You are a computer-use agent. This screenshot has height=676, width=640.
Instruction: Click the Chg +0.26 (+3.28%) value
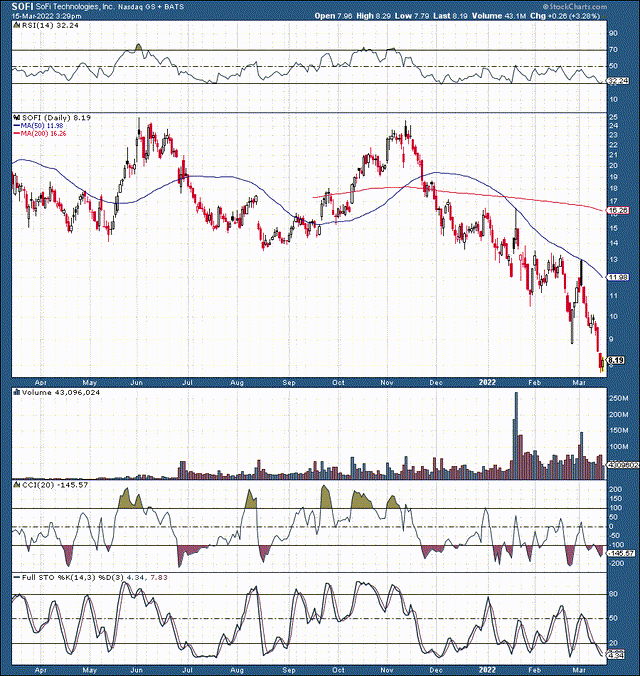565,16
